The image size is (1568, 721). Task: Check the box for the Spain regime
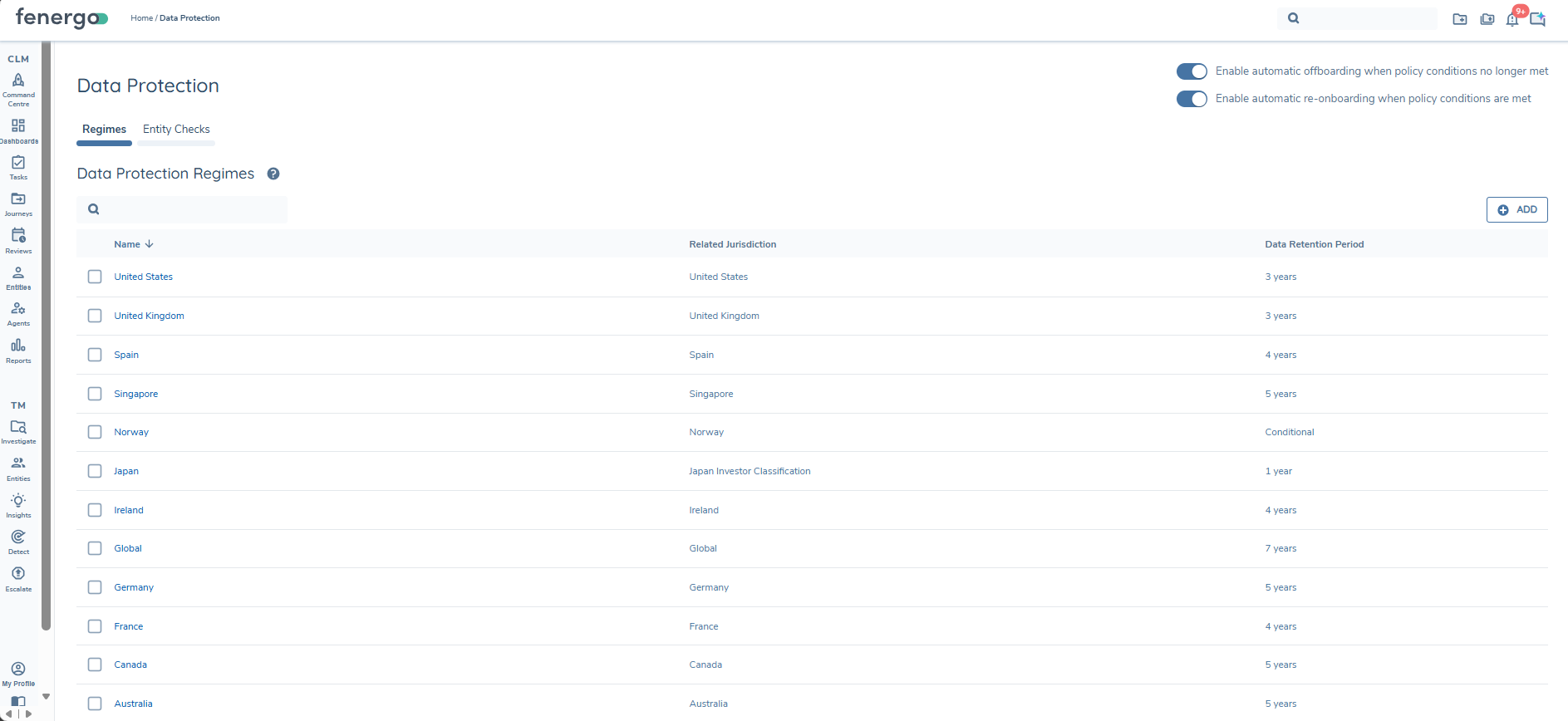click(95, 355)
